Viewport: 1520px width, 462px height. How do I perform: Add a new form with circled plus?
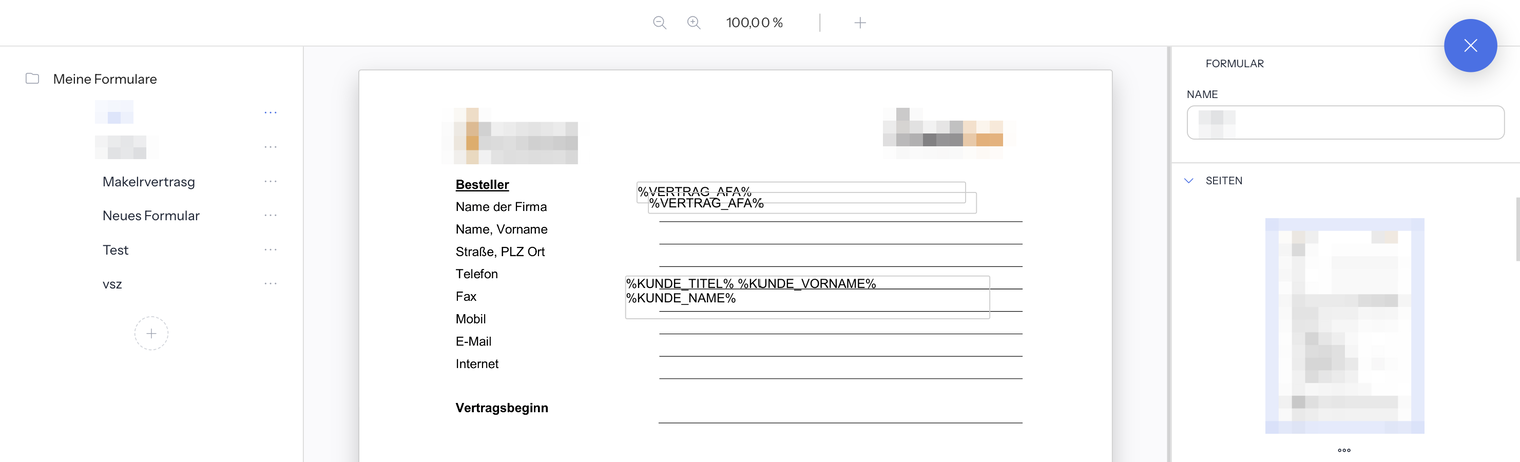[151, 333]
